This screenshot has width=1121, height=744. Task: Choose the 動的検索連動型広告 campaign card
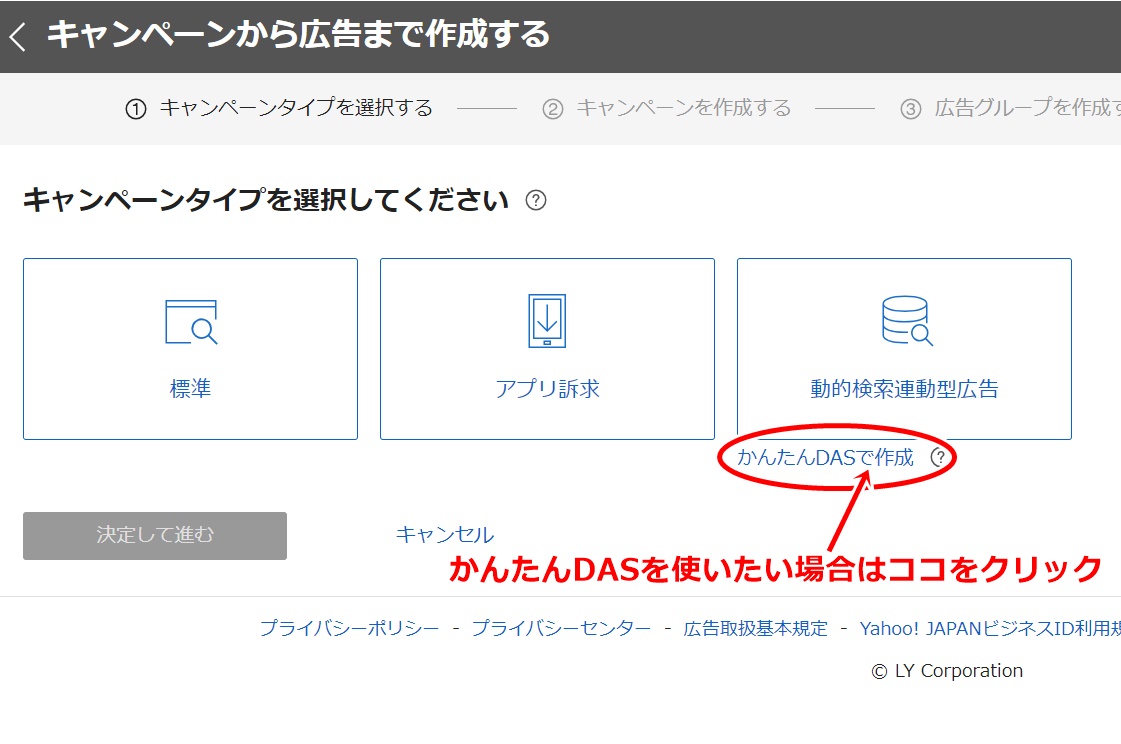(x=905, y=348)
